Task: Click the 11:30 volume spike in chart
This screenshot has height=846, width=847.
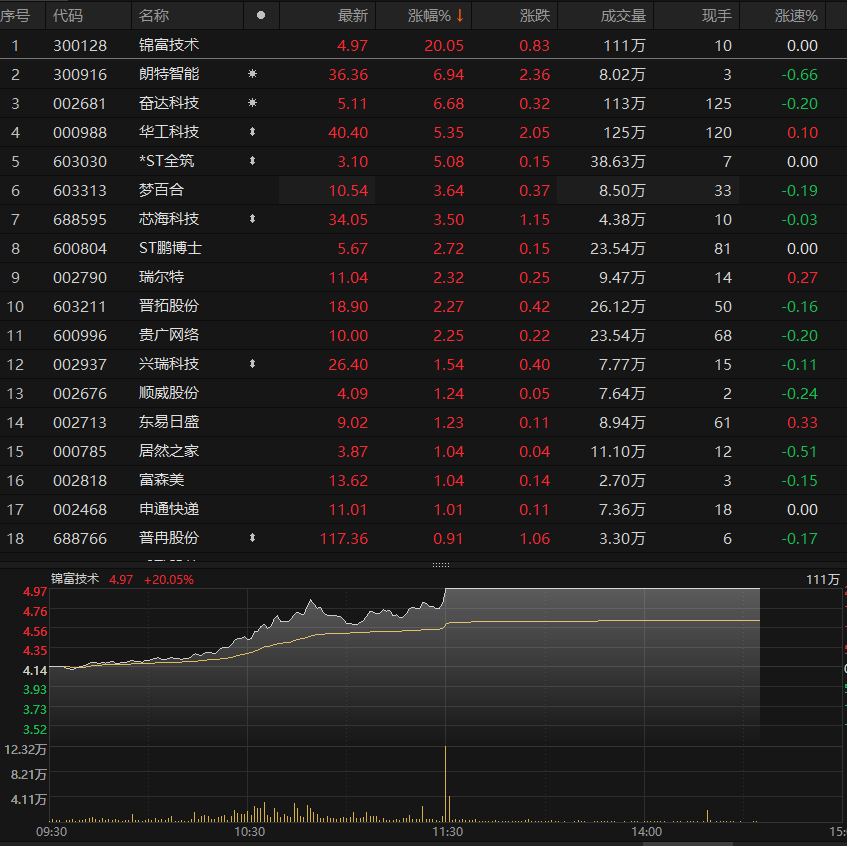Action: [x=444, y=780]
